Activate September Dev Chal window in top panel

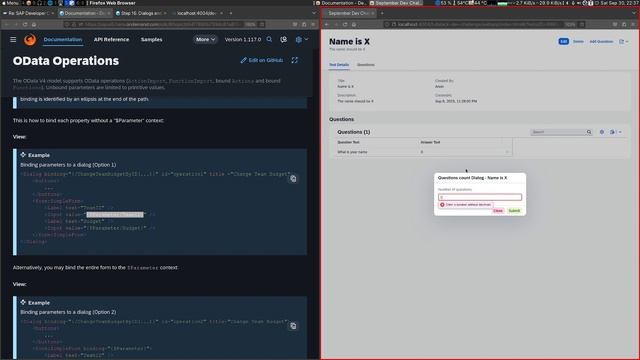point(397,3)
